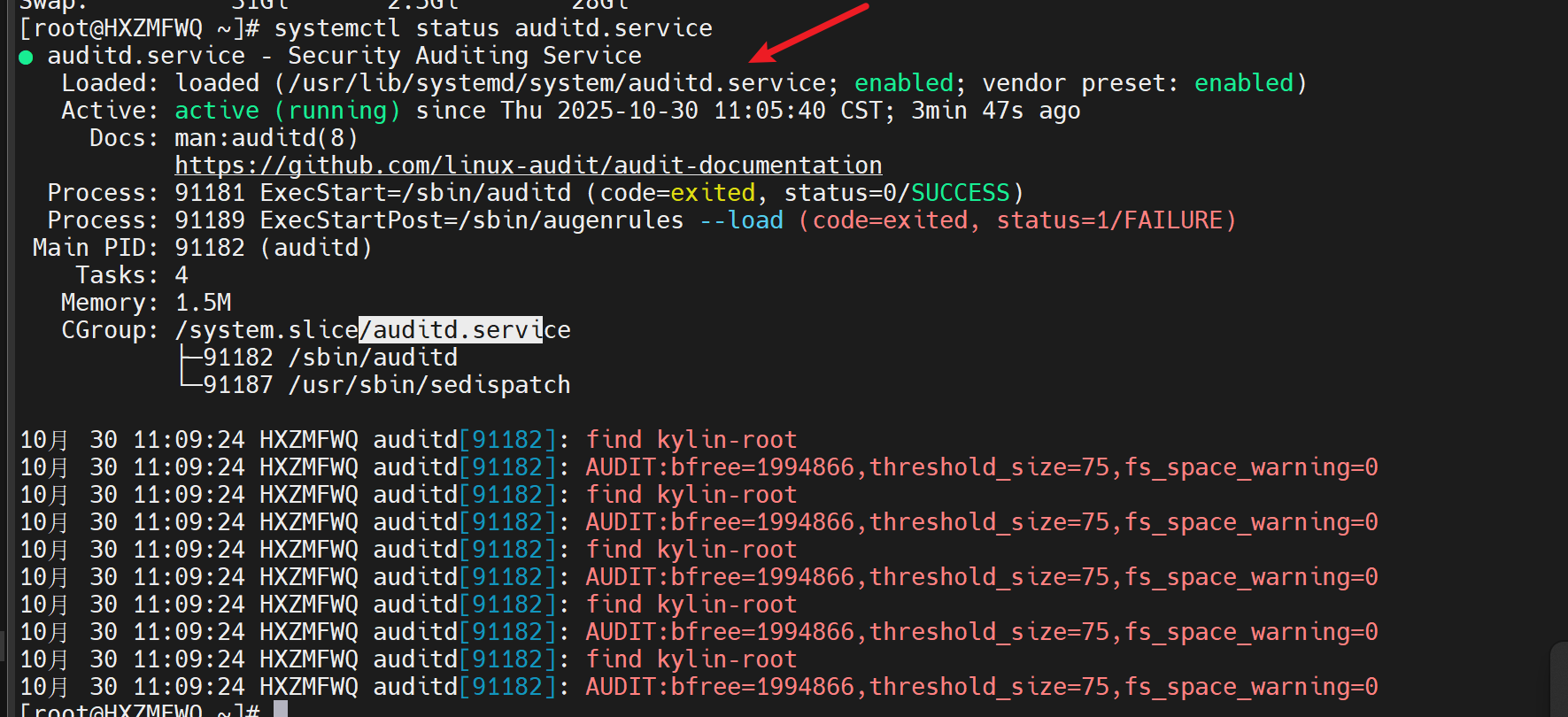This screenshot has height=717, width=1568.
Task: Click the '91182 /sbin/auditd' cgroup entry
Action: coord(330,358)
